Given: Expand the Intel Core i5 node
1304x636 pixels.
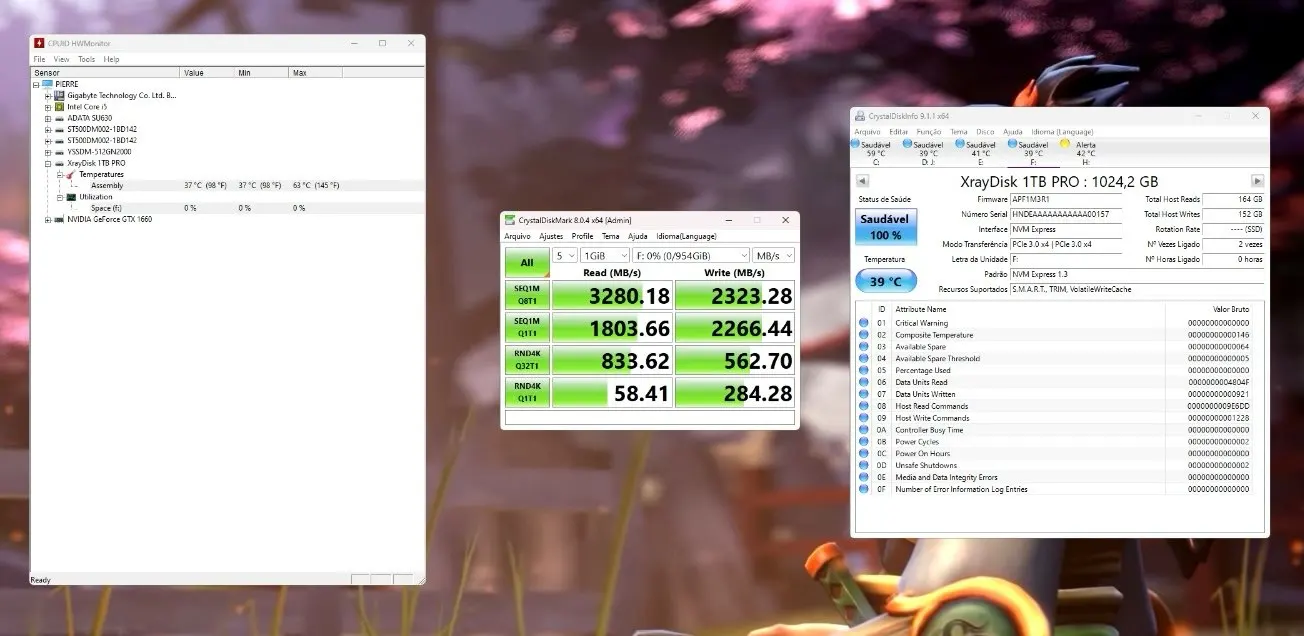Looking at the screenshot, I should click(x=47, y=106).
